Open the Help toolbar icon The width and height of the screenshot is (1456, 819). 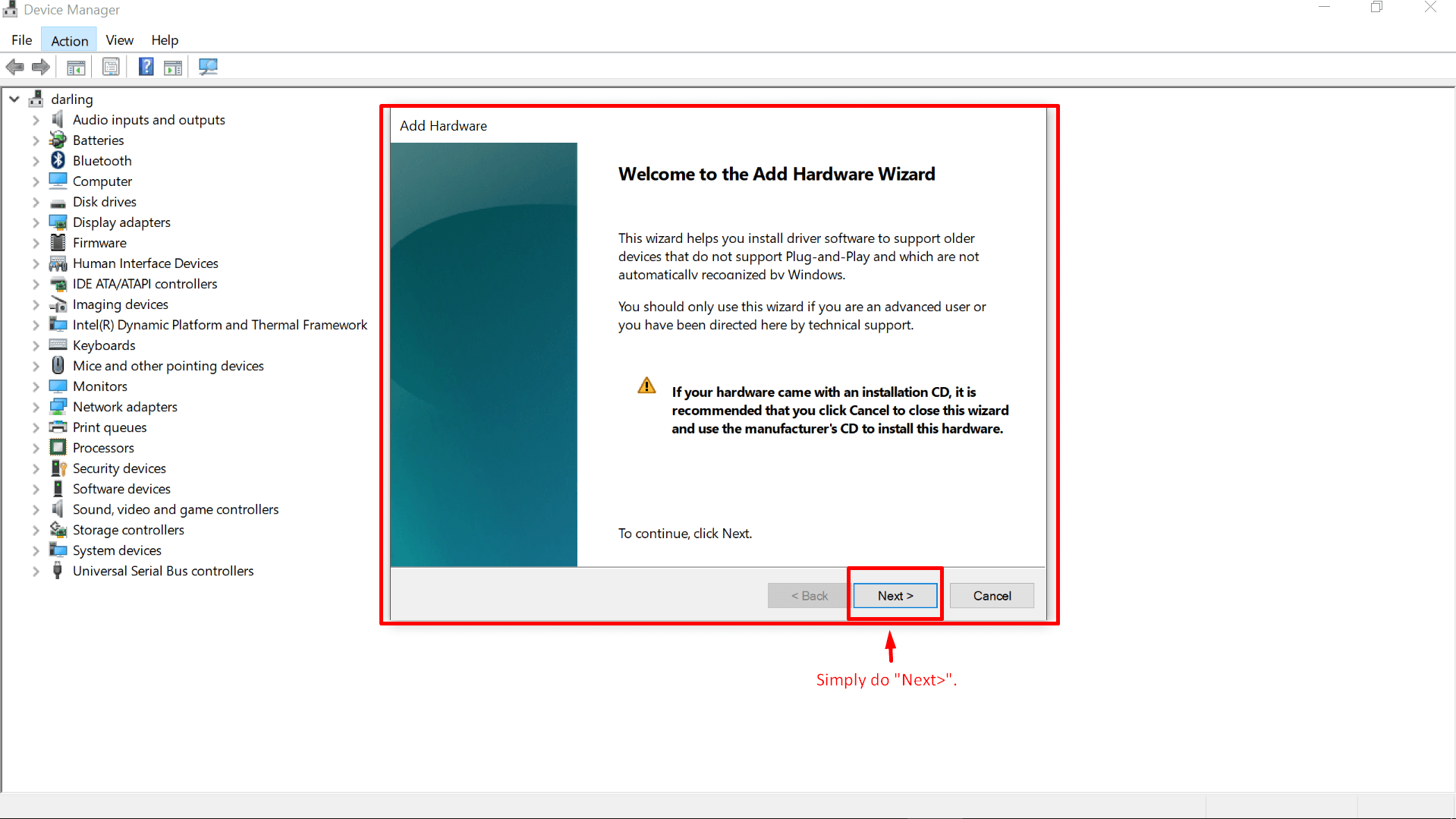click(146, 67)
